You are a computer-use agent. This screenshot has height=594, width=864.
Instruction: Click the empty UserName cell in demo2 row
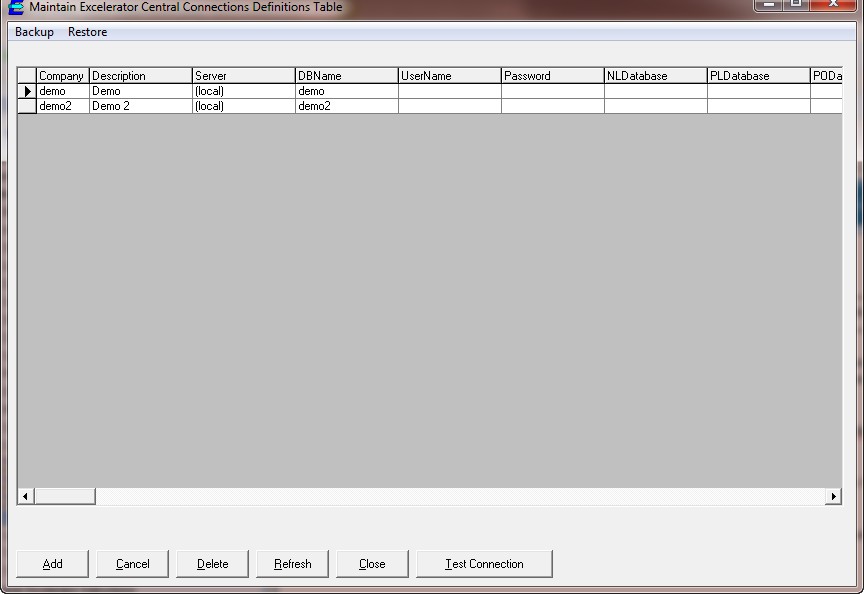coord(450,106)
